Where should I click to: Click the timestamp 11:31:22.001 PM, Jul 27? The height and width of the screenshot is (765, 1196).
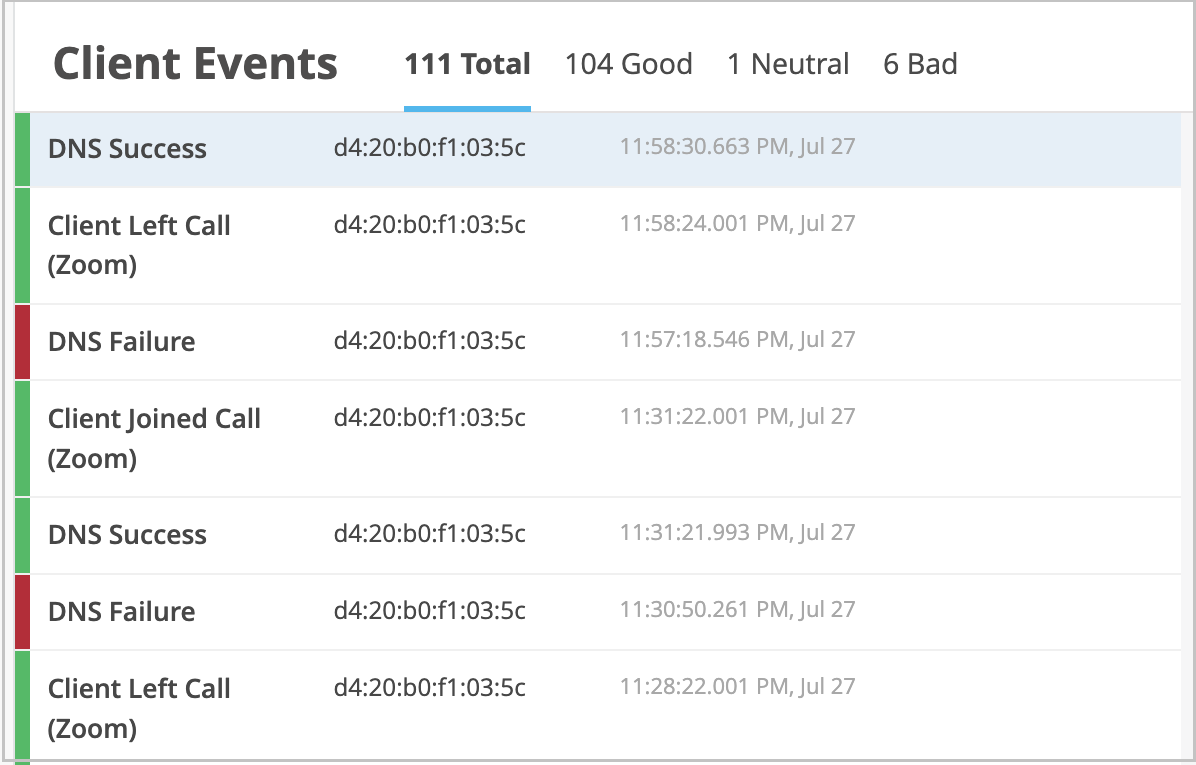tap(737, 417)
